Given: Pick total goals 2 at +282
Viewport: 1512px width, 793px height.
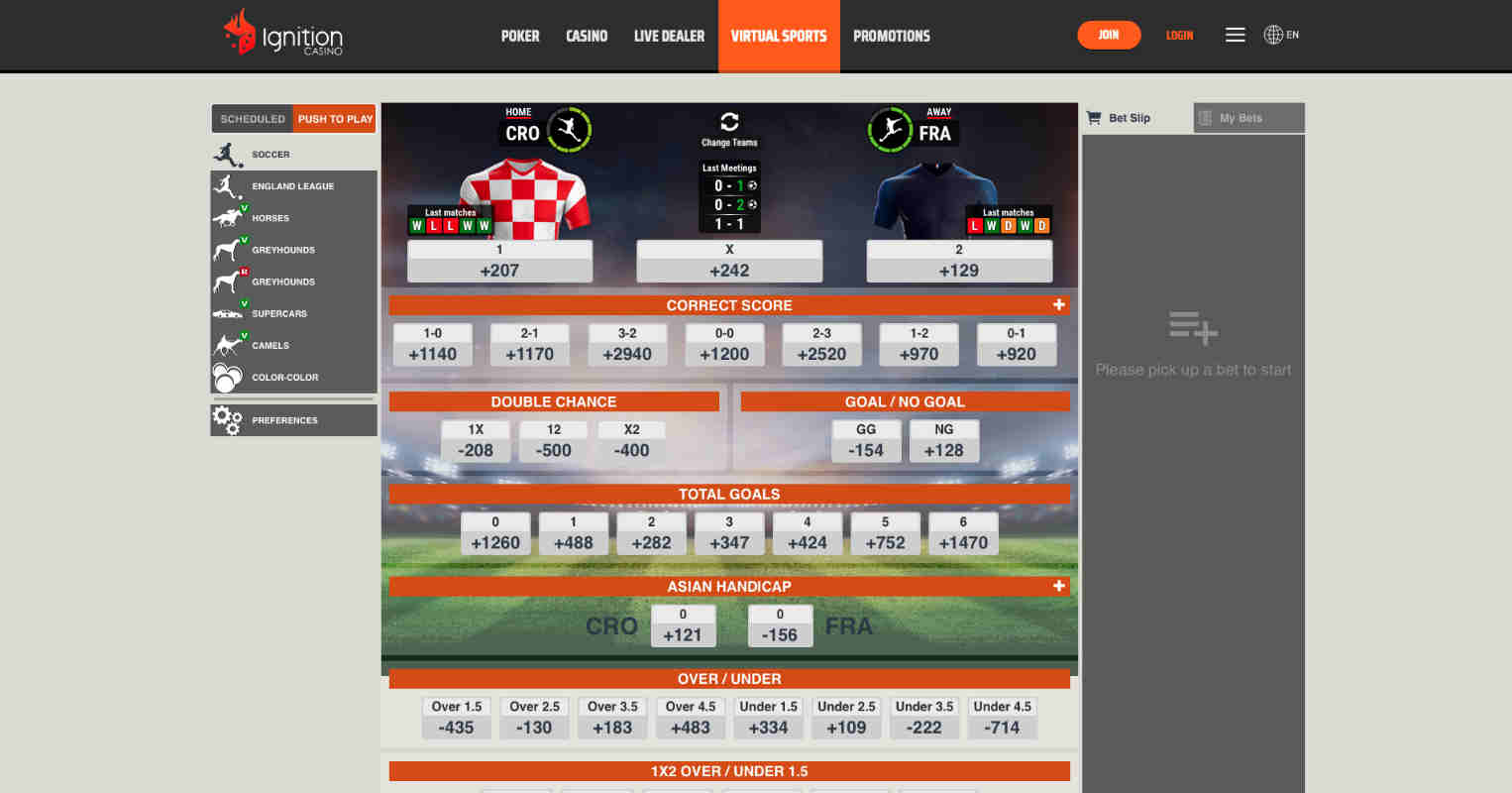Looking at the screenshot, I should click(x=651, y=533).
